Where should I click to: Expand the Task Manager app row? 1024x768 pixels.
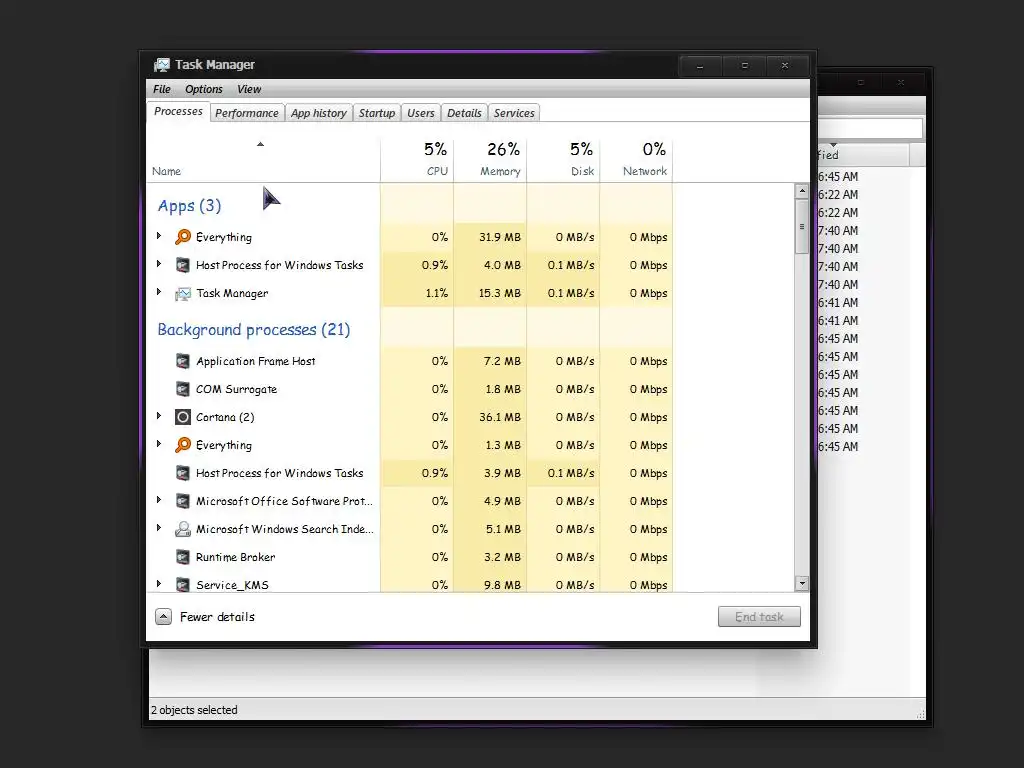click(159, 292)
